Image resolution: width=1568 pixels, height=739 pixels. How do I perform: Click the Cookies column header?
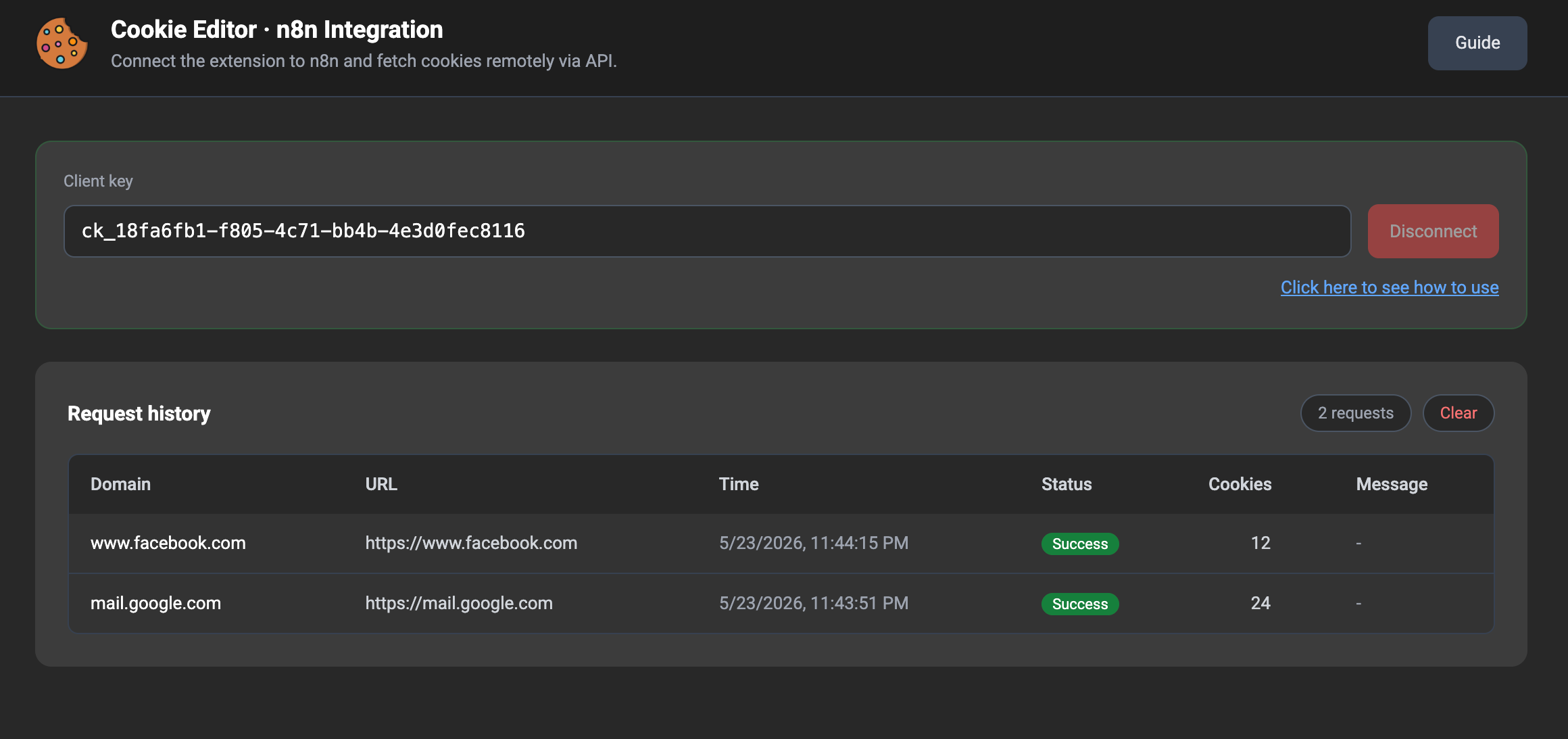[1240, 484]
